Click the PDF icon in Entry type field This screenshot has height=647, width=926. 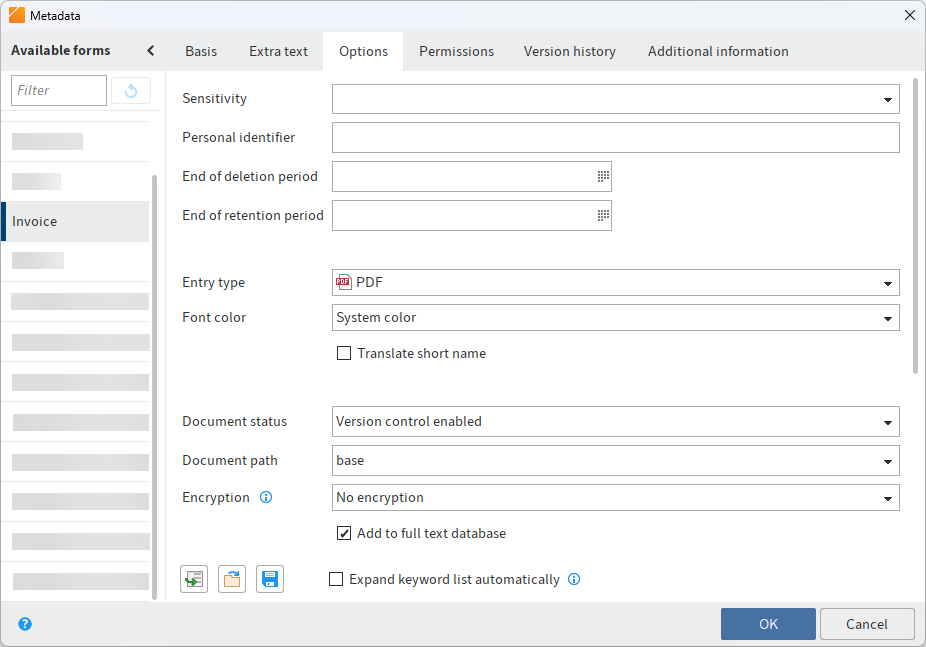click(x=343, y=282)
